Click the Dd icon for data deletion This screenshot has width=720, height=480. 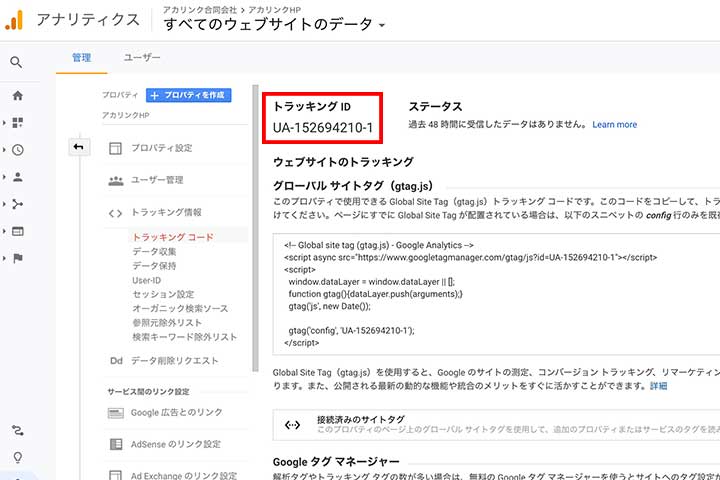(x=116, y=361)
